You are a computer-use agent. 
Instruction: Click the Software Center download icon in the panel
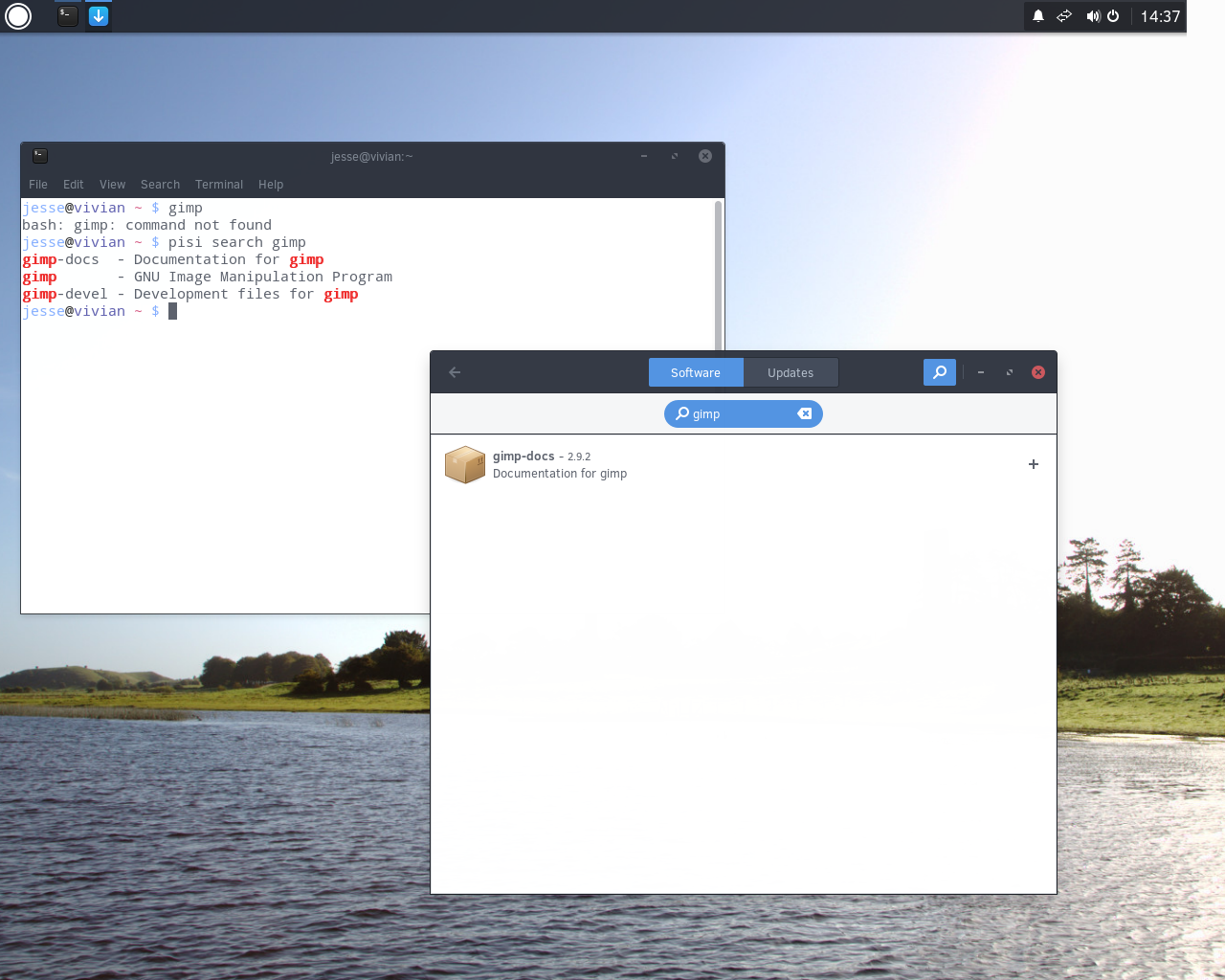pos(99,15)
